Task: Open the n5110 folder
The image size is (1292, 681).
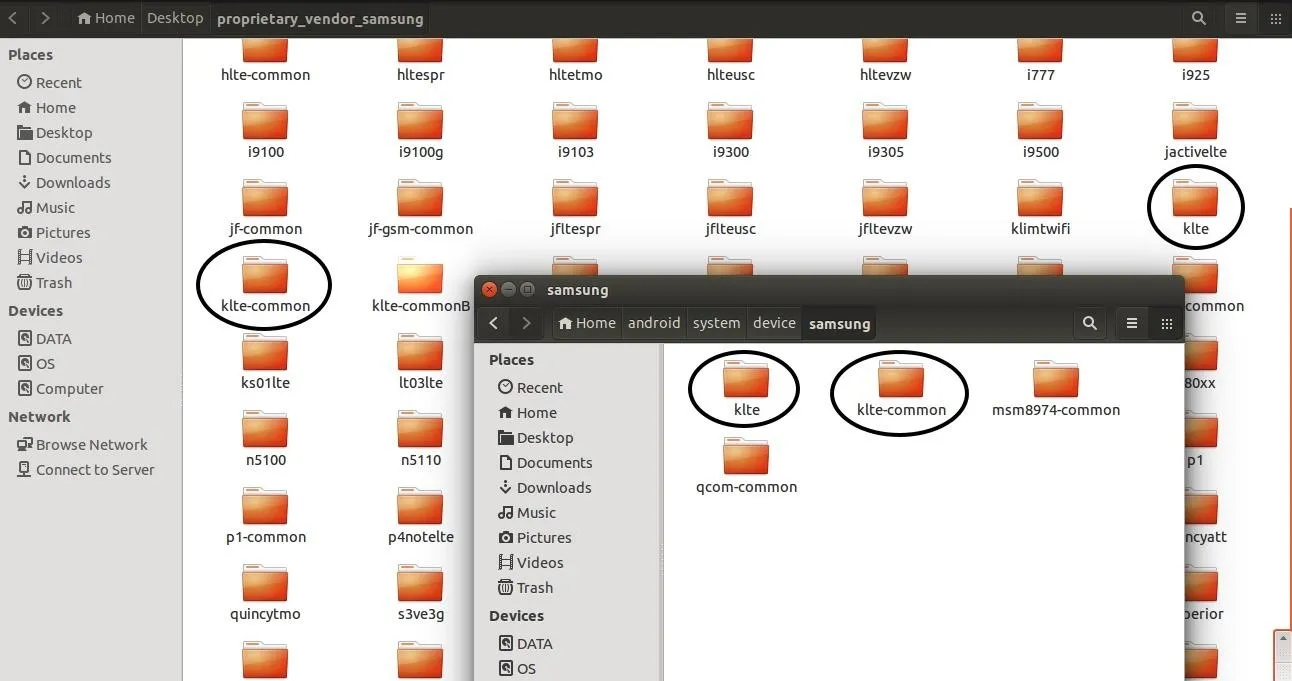Action: [x=420, y=439]
